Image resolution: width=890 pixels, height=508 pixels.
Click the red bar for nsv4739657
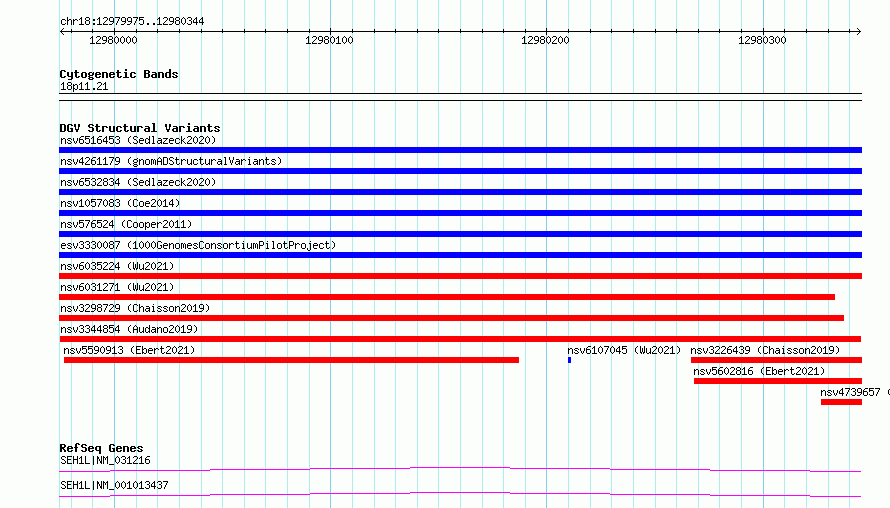(x=841, y=402)
